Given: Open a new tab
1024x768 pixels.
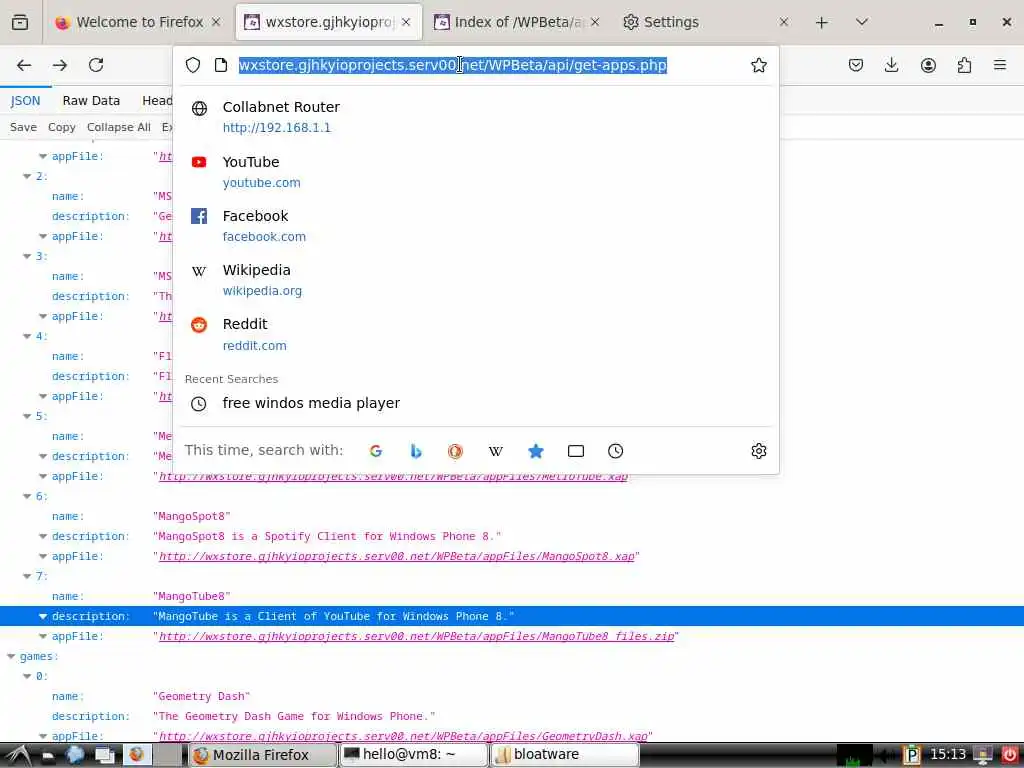Looking at the screenshot, I should [x=822, y=23].
